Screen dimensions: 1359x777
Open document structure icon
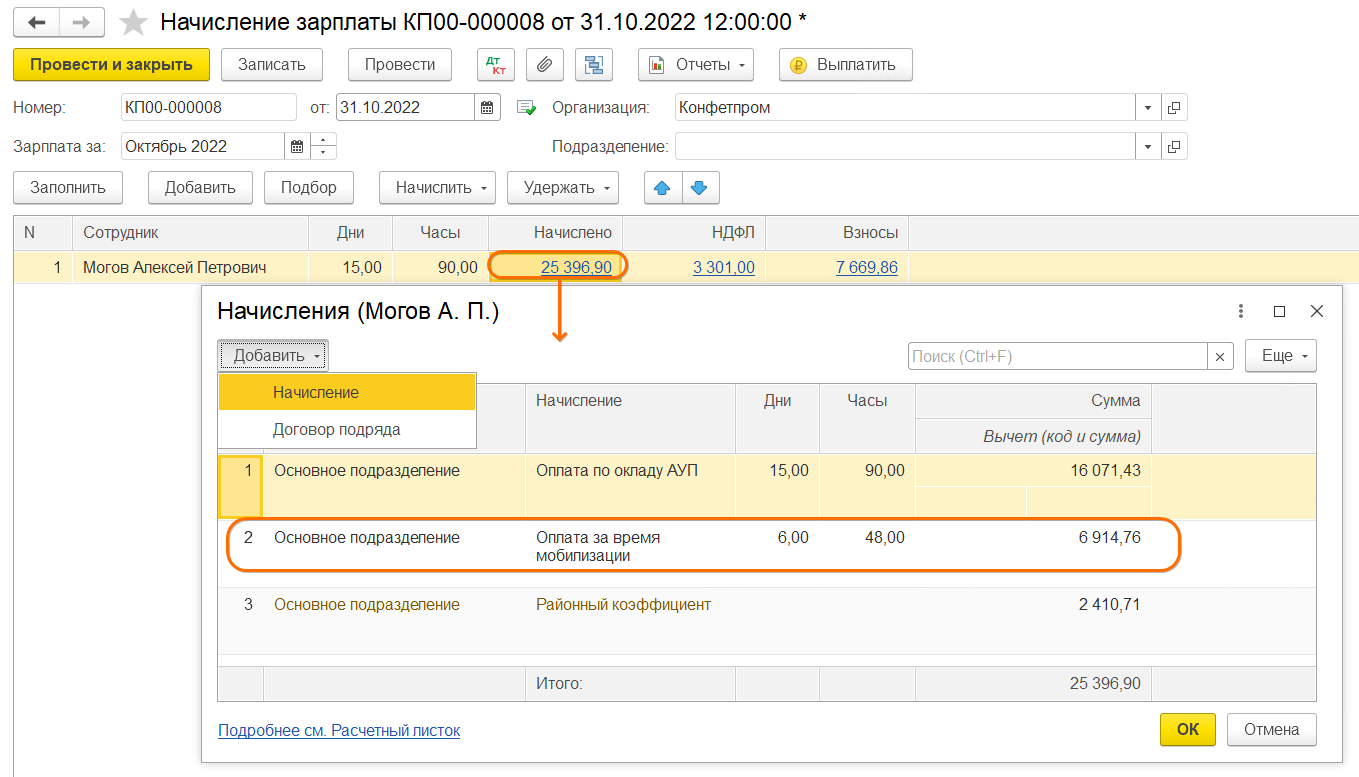tap(594, 65)
